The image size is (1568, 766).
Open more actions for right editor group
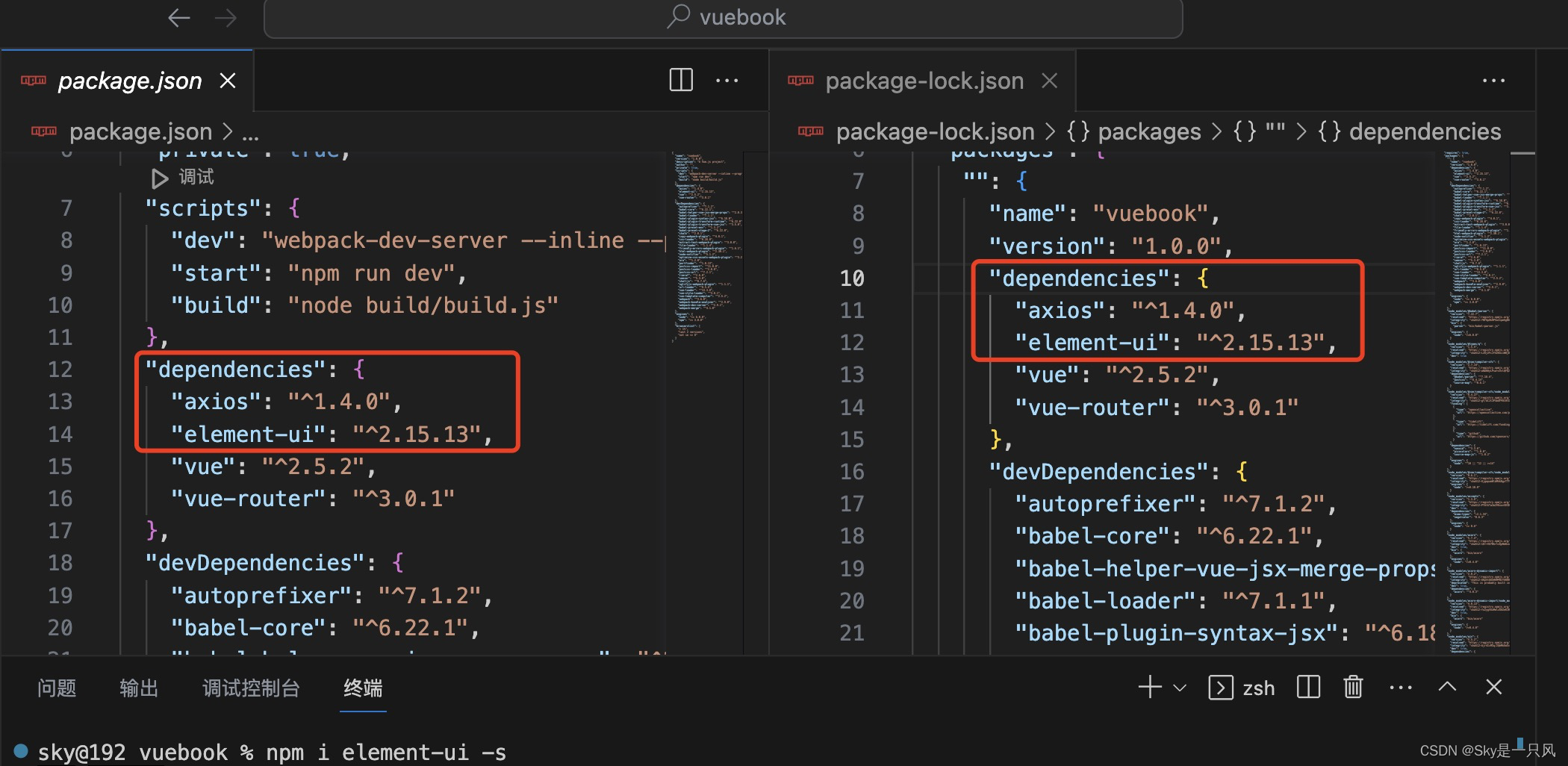pos(1493,81)
